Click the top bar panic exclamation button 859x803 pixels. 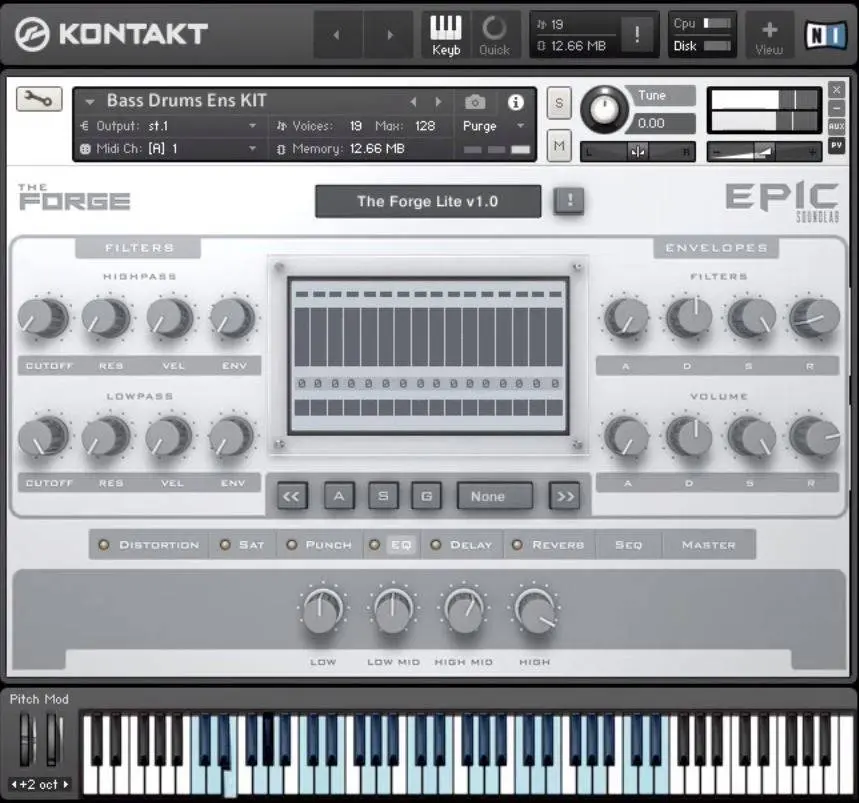pyautogui.click(x=637, y=35)
